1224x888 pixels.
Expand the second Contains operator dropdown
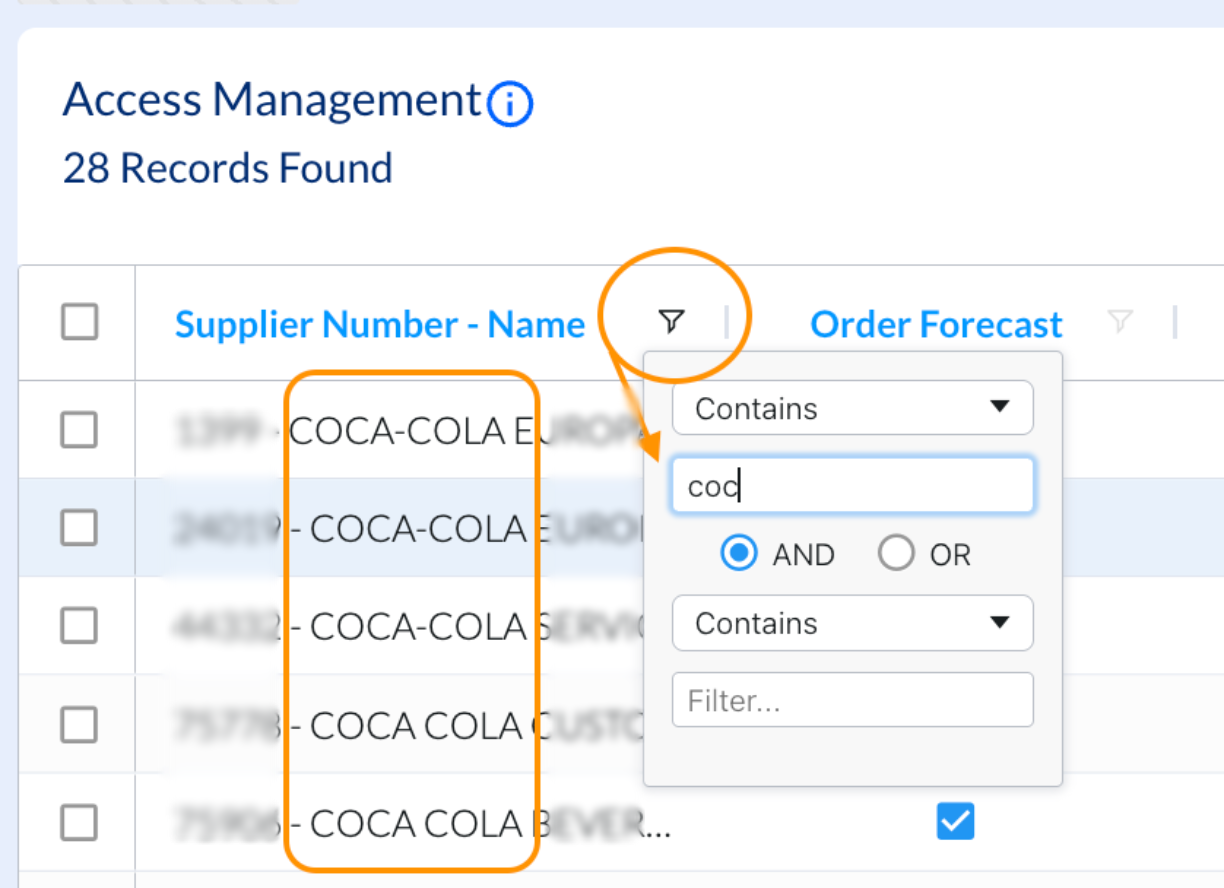(x=852, y=623)
